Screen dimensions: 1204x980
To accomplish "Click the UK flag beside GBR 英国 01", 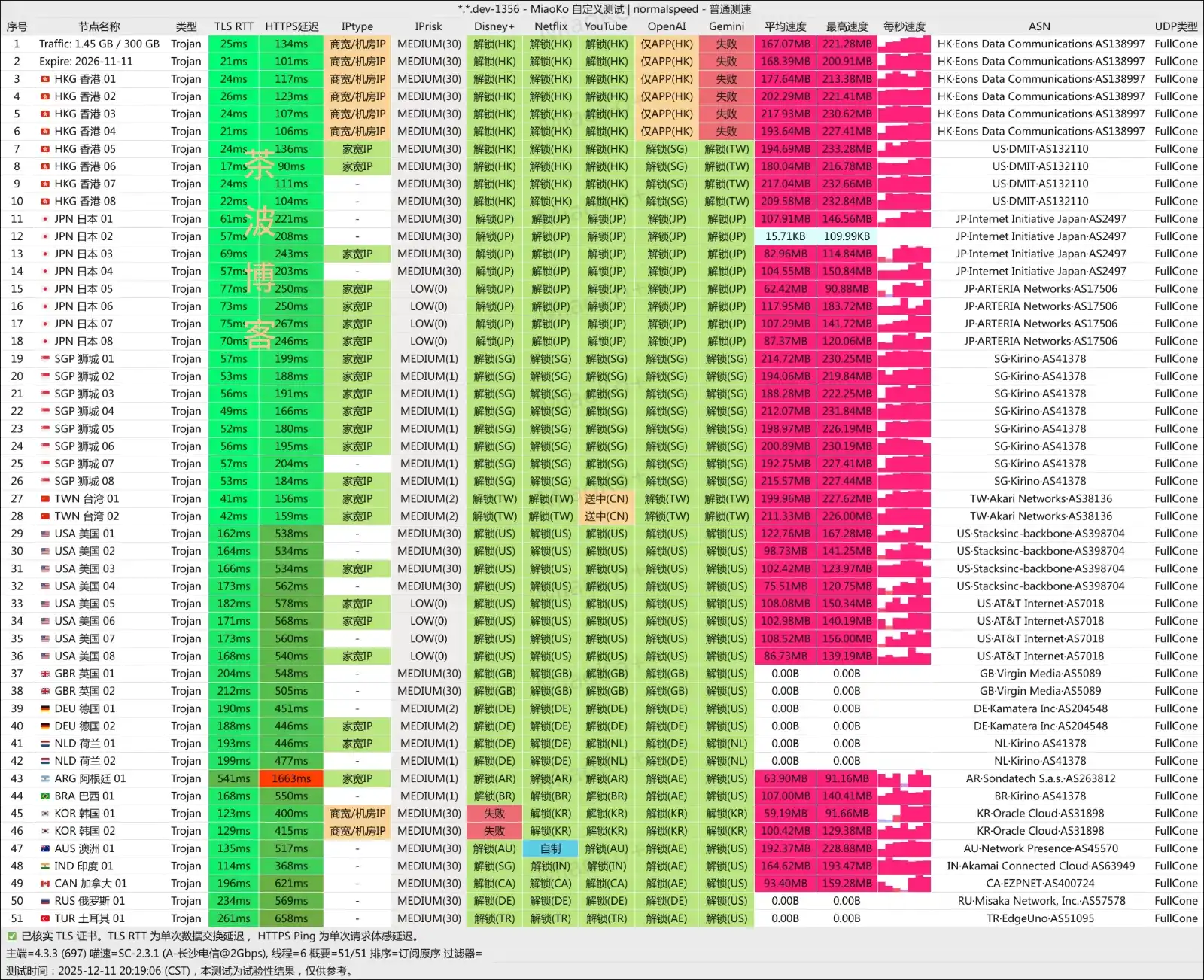I will (x=45, y=674).
